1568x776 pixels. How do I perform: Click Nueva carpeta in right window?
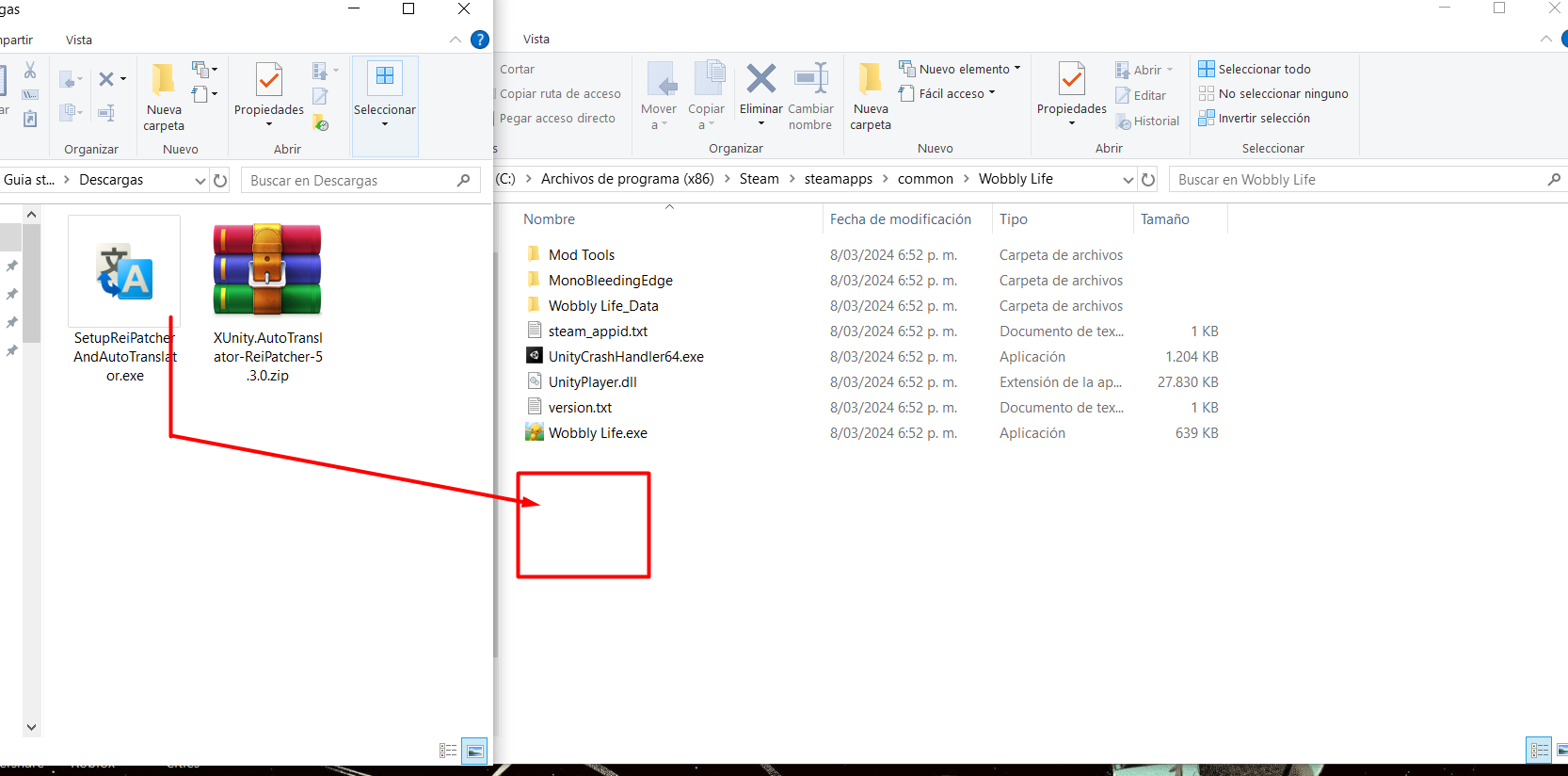pos(871,94)
